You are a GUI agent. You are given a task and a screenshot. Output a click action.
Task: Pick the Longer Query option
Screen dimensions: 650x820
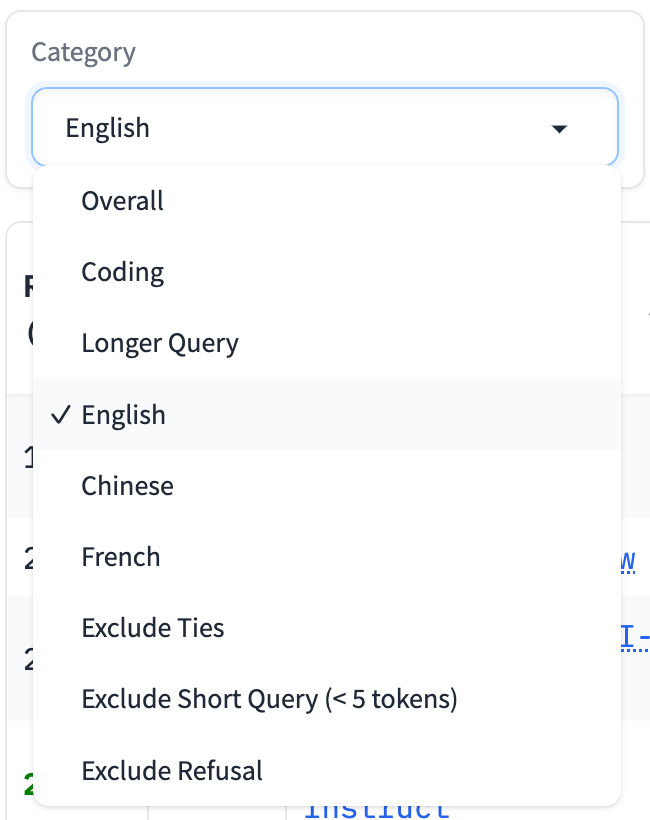point(160,344)
